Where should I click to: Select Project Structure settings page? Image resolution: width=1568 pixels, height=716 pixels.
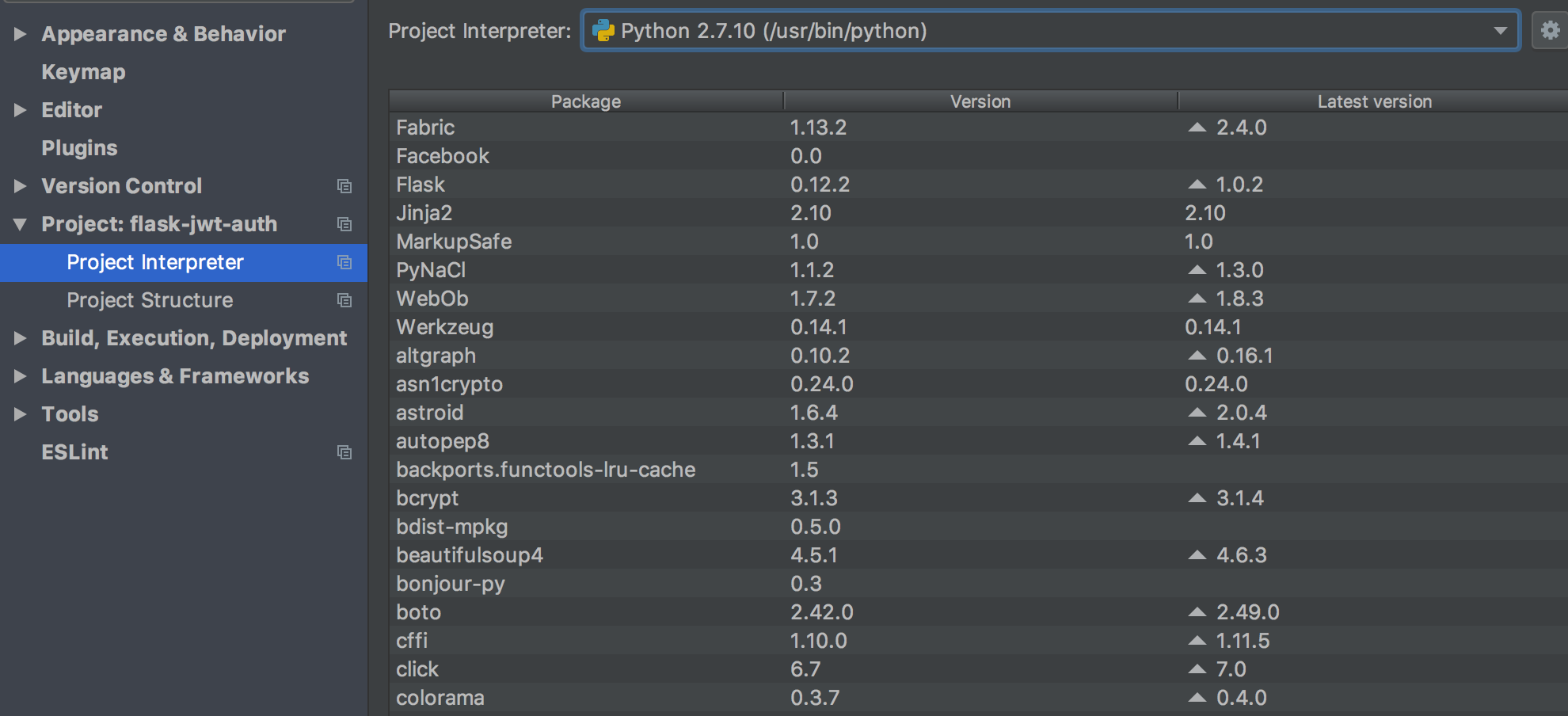pos(184,300)
